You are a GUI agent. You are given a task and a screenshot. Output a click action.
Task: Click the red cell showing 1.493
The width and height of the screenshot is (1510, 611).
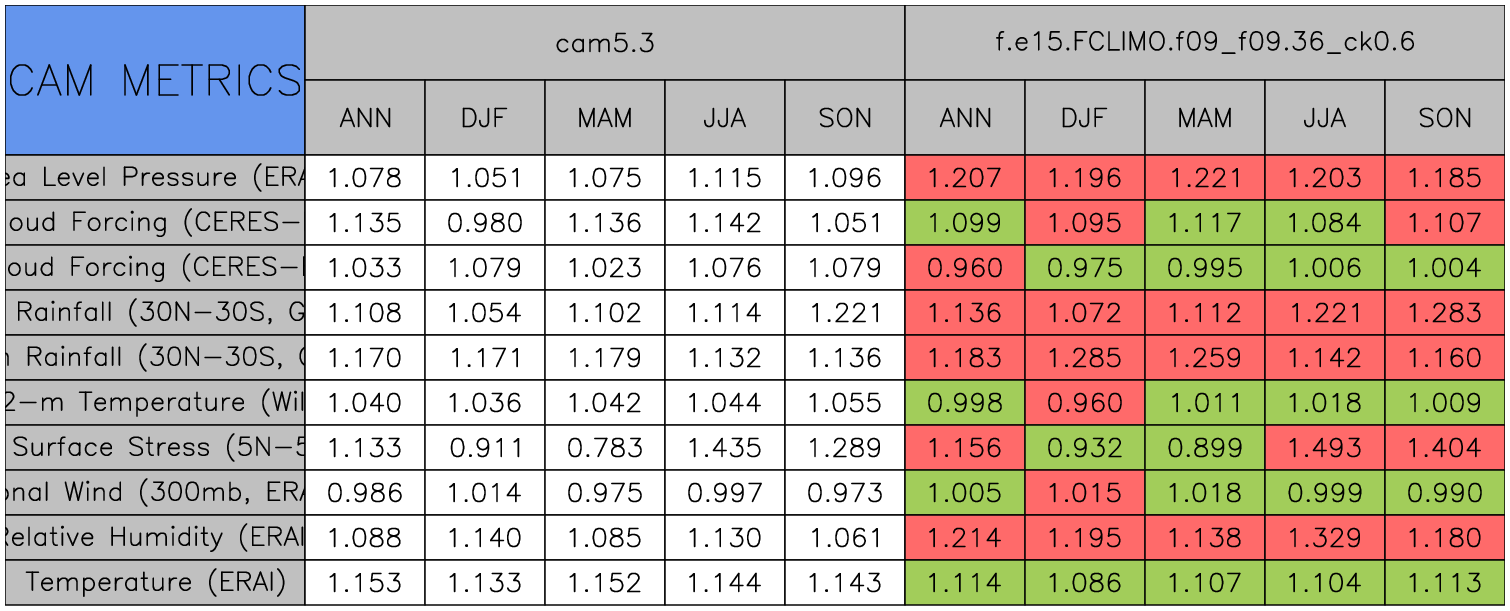(x=1325, y=447)
